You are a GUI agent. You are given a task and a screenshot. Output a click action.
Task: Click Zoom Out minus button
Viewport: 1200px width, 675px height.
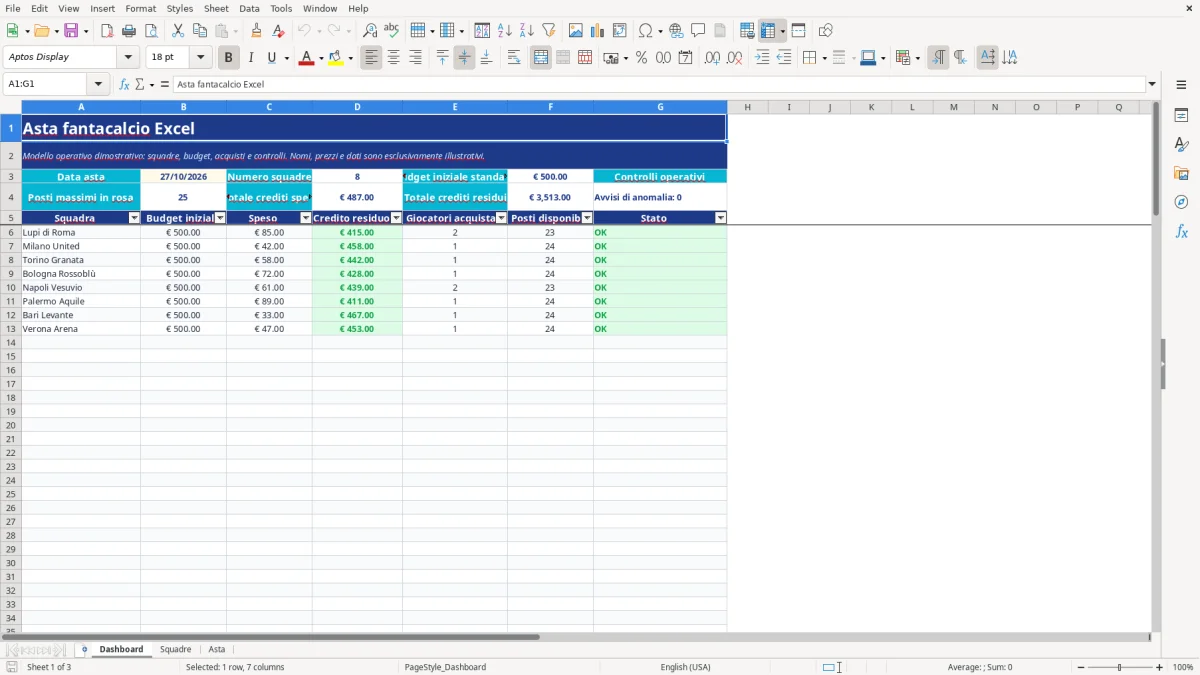(1080, 667)
